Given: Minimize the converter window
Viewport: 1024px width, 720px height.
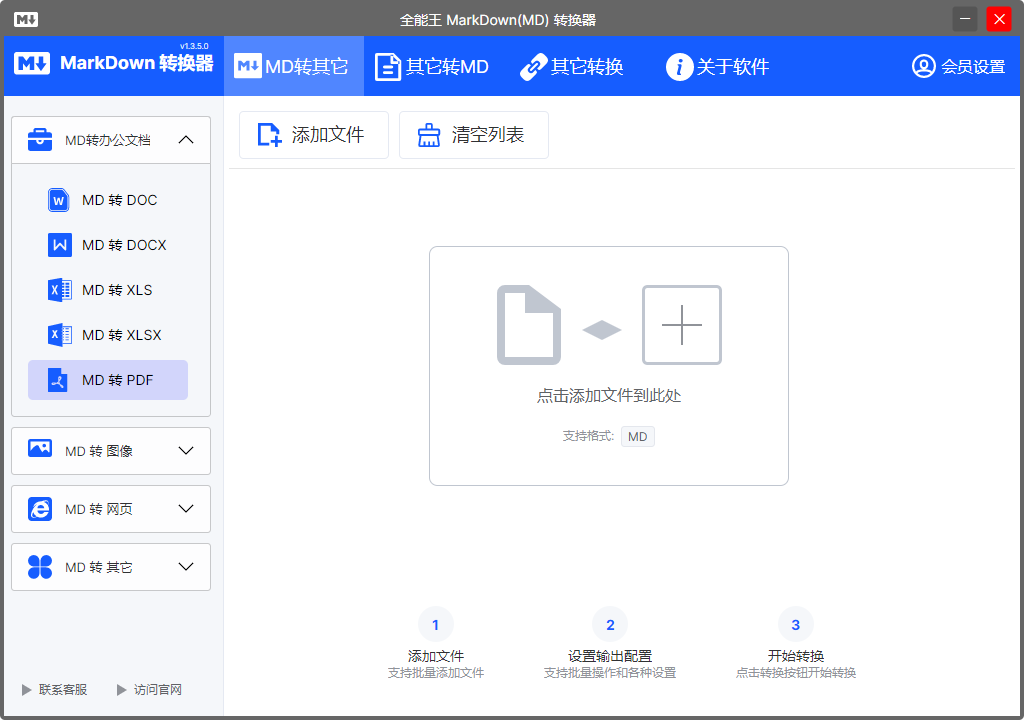Looking at the screenshot, I should pyautogui.click(x=965, y=19).
